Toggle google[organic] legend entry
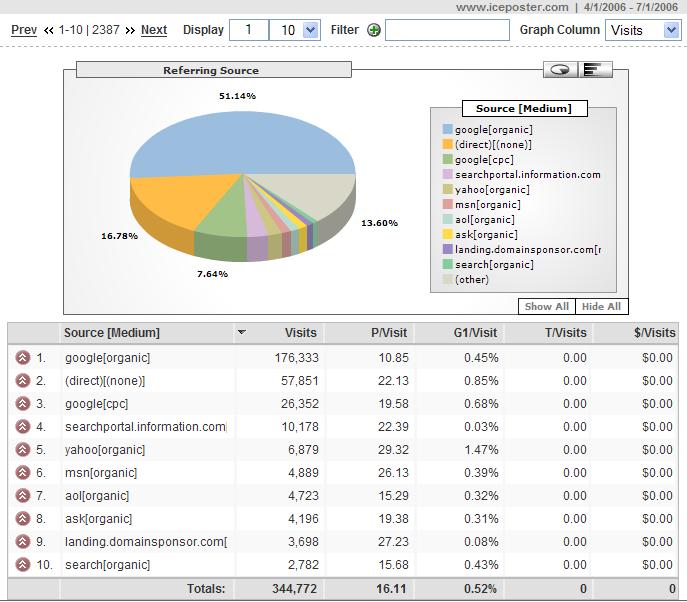Screen dimensions: 687x602 tap(493, 129)
